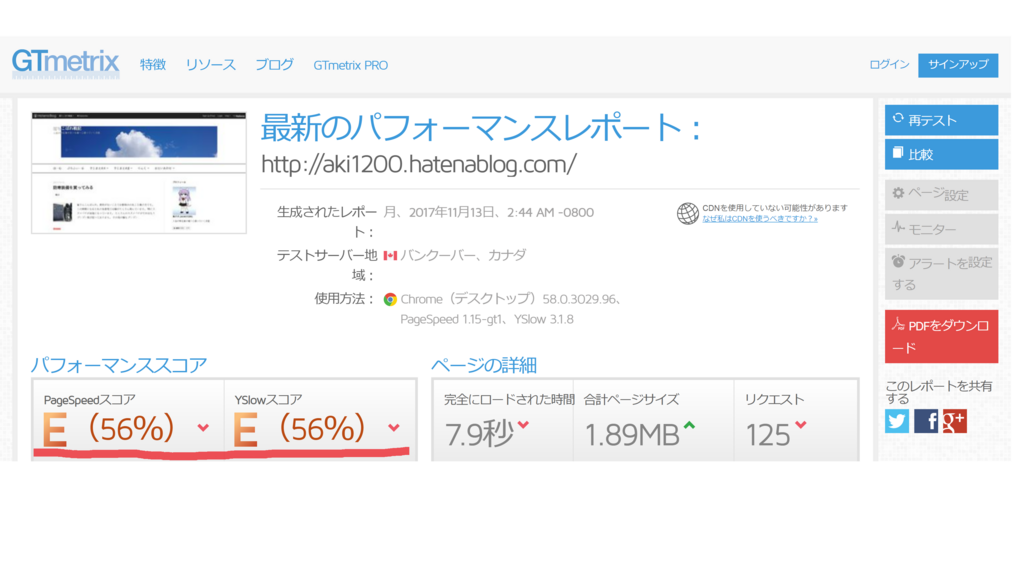Click the 最新のパフォーマンスレポート heading
Viewport: 1024px width, 576px height.
(481, 128)
